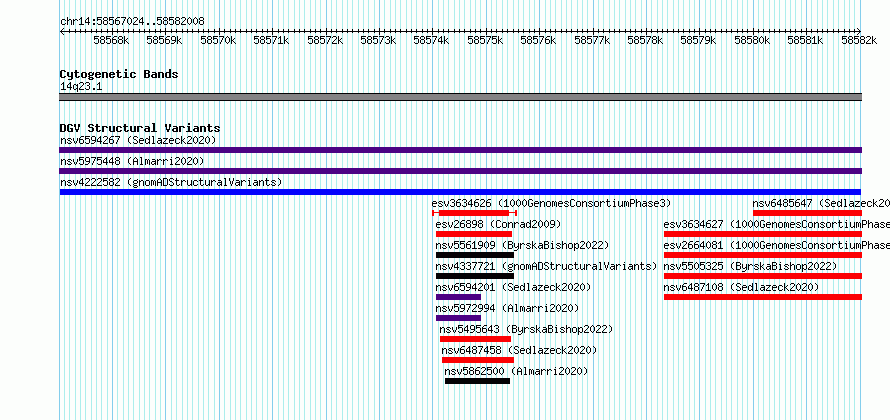
Task: Click the 58581k ruler position
Action: [805, 40]
